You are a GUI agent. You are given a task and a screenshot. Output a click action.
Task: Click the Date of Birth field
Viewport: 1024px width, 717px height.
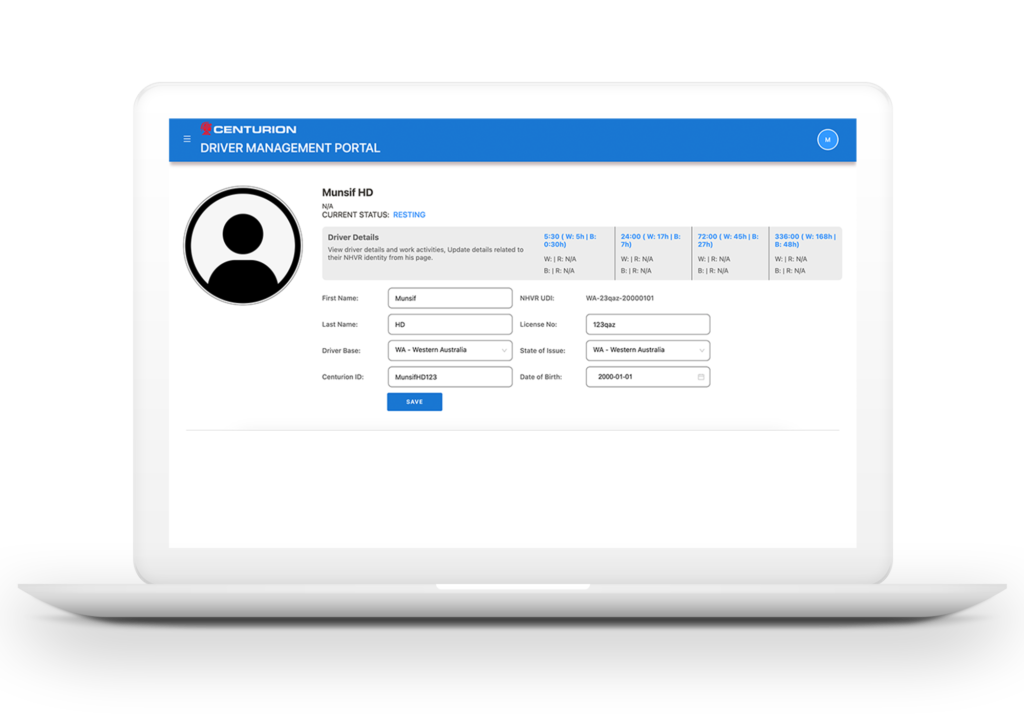(640, 377)
